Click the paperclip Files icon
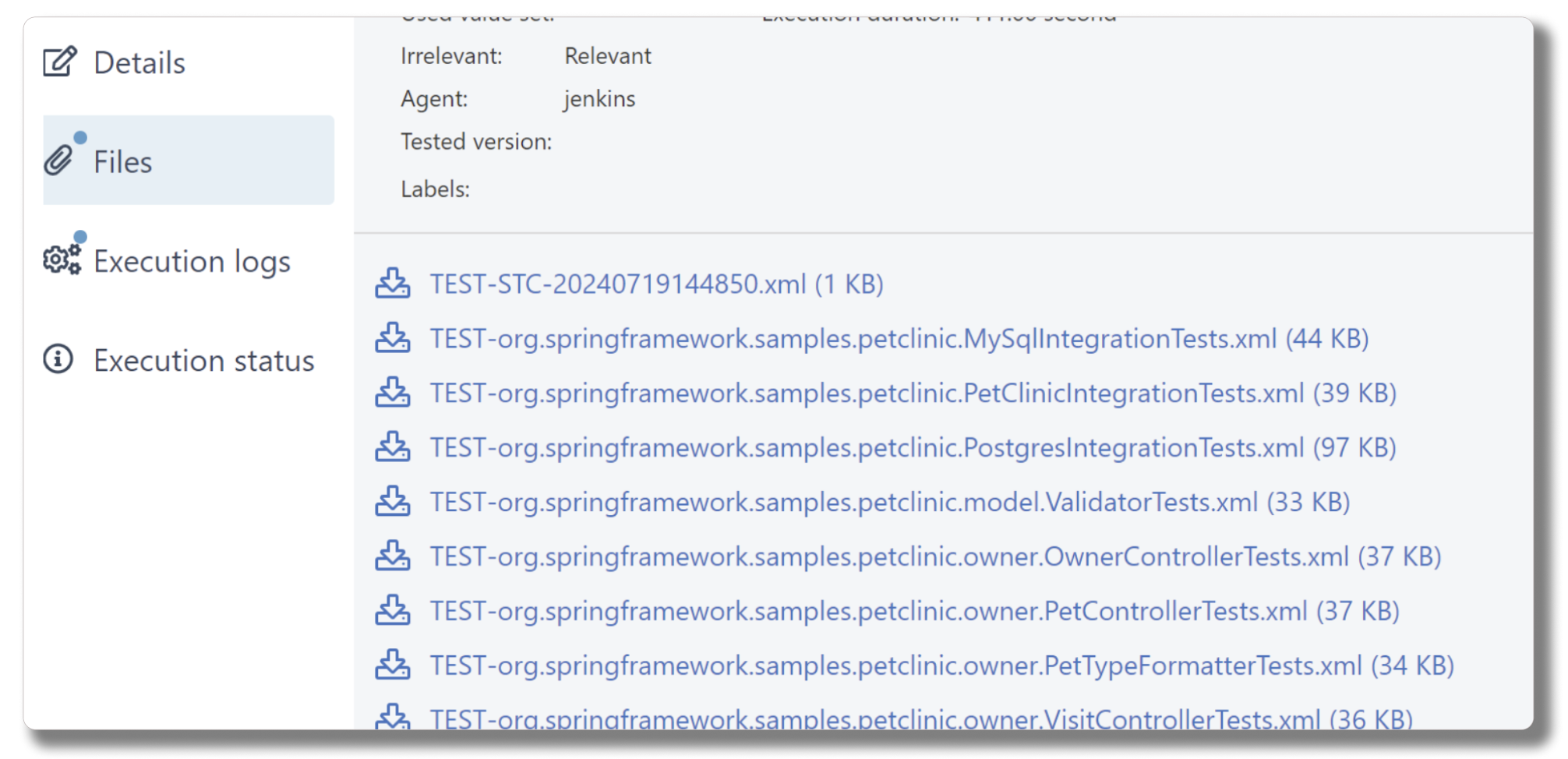Screen dimensions: 1568x759 [x=58, y=161]
